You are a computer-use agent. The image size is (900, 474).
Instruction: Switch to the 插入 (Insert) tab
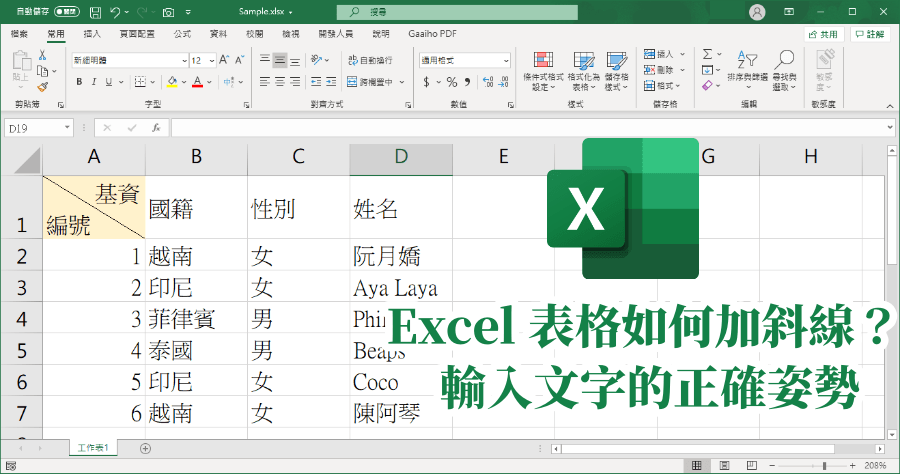tap(92, 34)
